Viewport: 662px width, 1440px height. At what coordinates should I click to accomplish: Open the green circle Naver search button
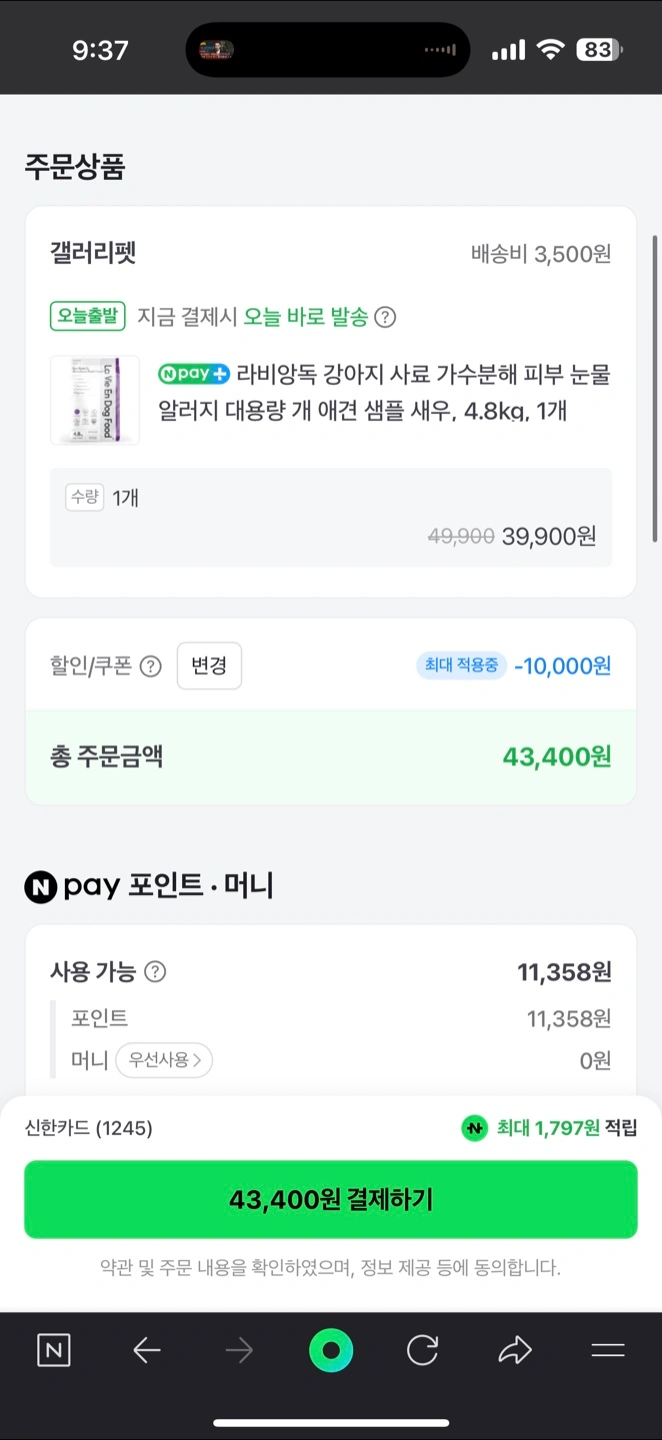(x=331, y=1351)
